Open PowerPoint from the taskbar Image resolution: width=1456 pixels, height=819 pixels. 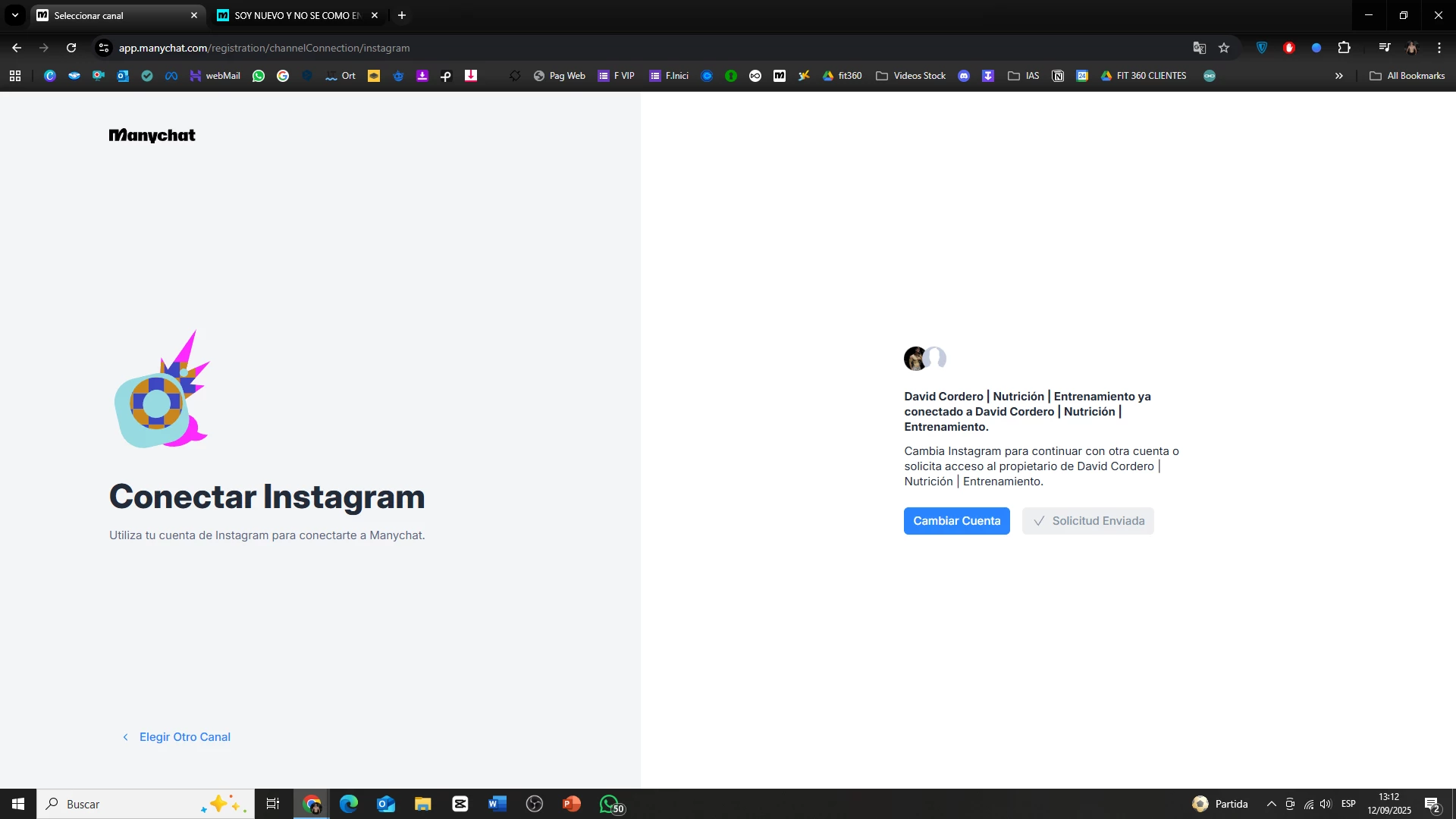(x=572, y=804)
